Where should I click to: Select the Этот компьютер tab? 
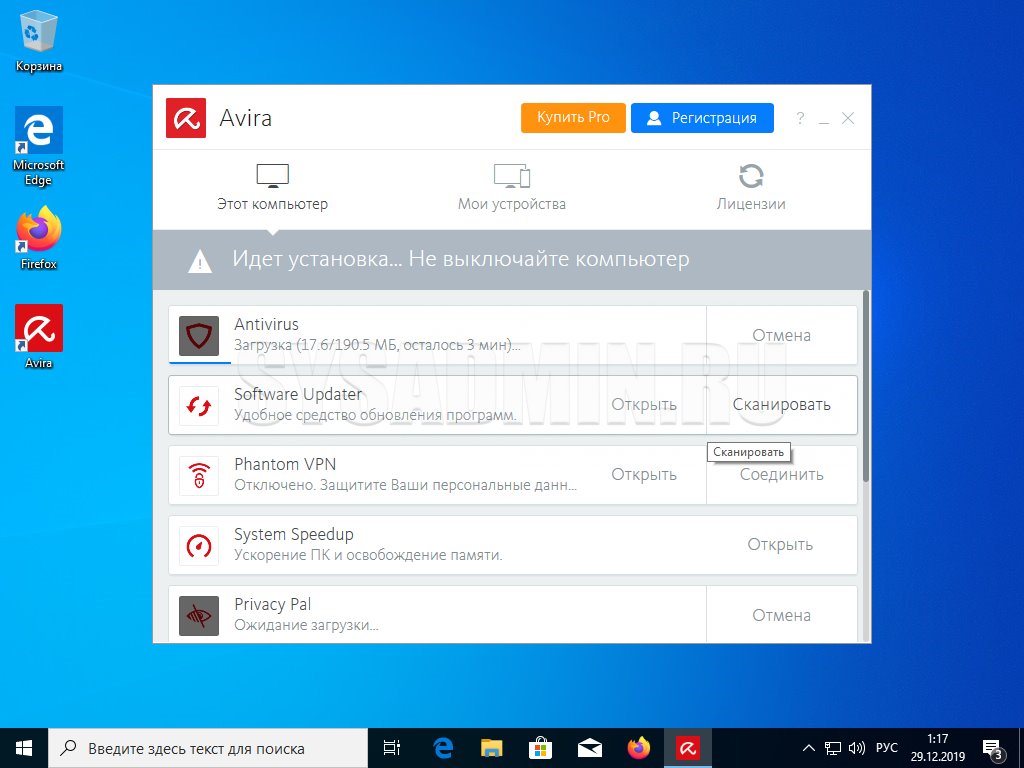[x=272, y=188]
